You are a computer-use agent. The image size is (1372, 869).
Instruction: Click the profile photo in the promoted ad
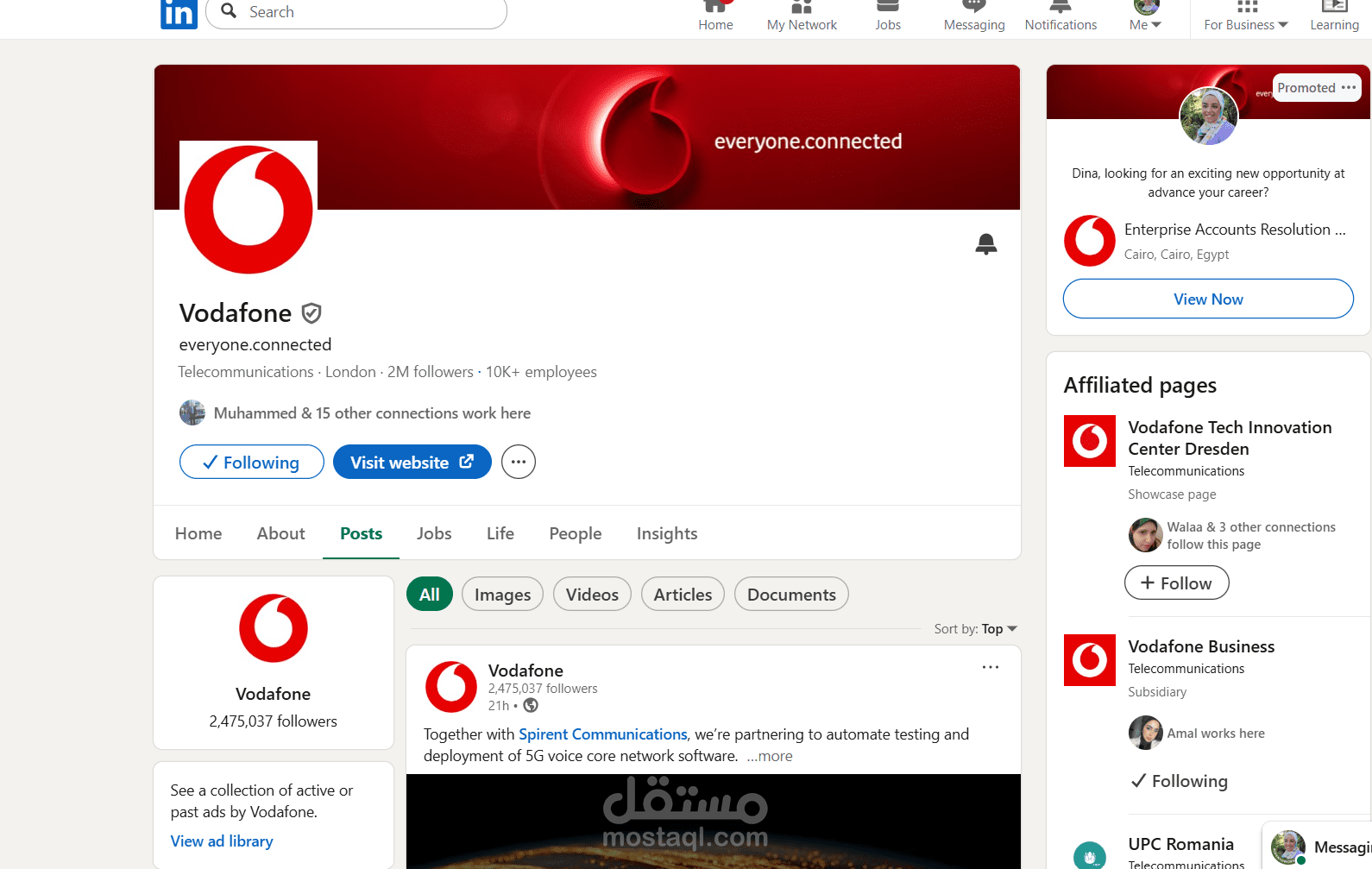pos(1209,116)
